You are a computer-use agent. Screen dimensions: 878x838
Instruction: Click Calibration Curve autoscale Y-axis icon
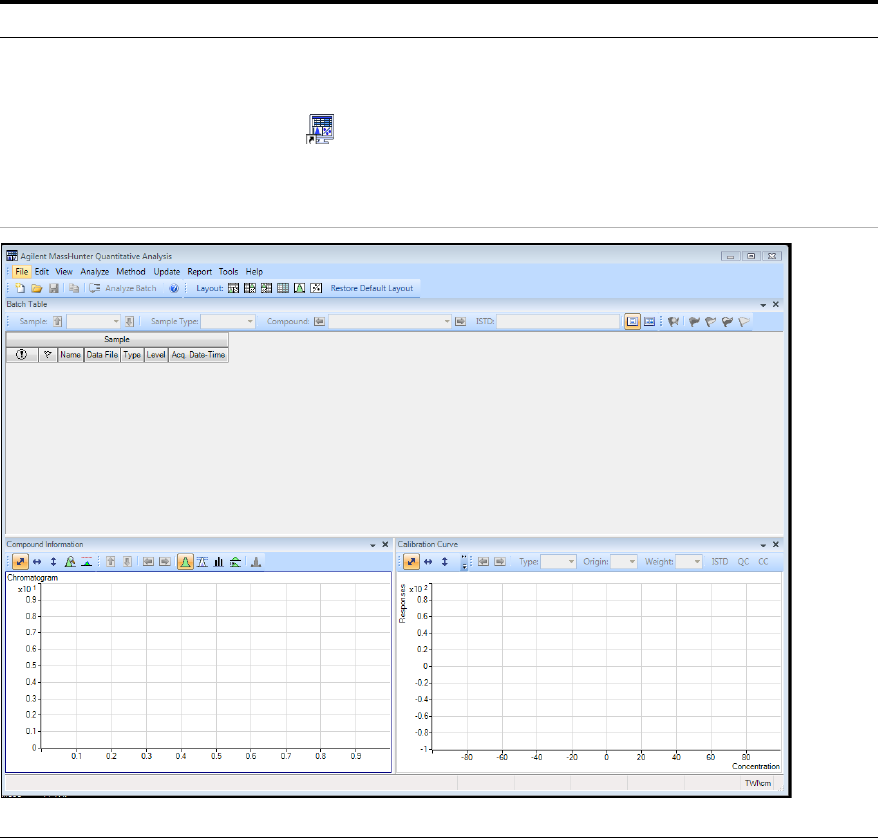click(x=445, y=561)
